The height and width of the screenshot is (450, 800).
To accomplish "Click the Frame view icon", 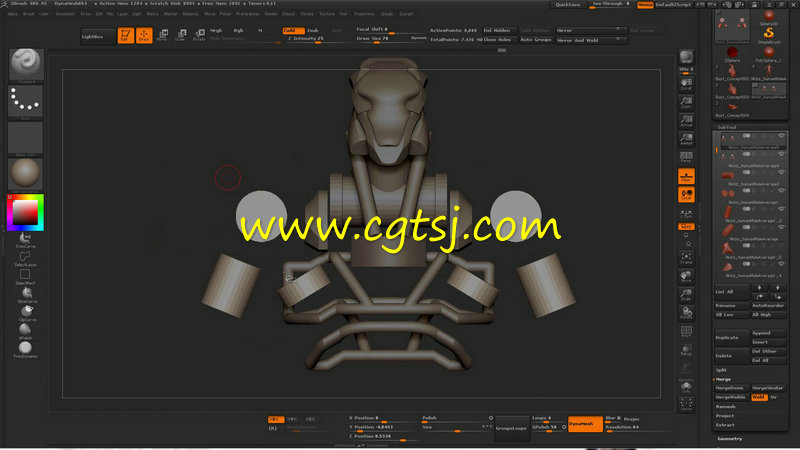I will coord(686,258).
